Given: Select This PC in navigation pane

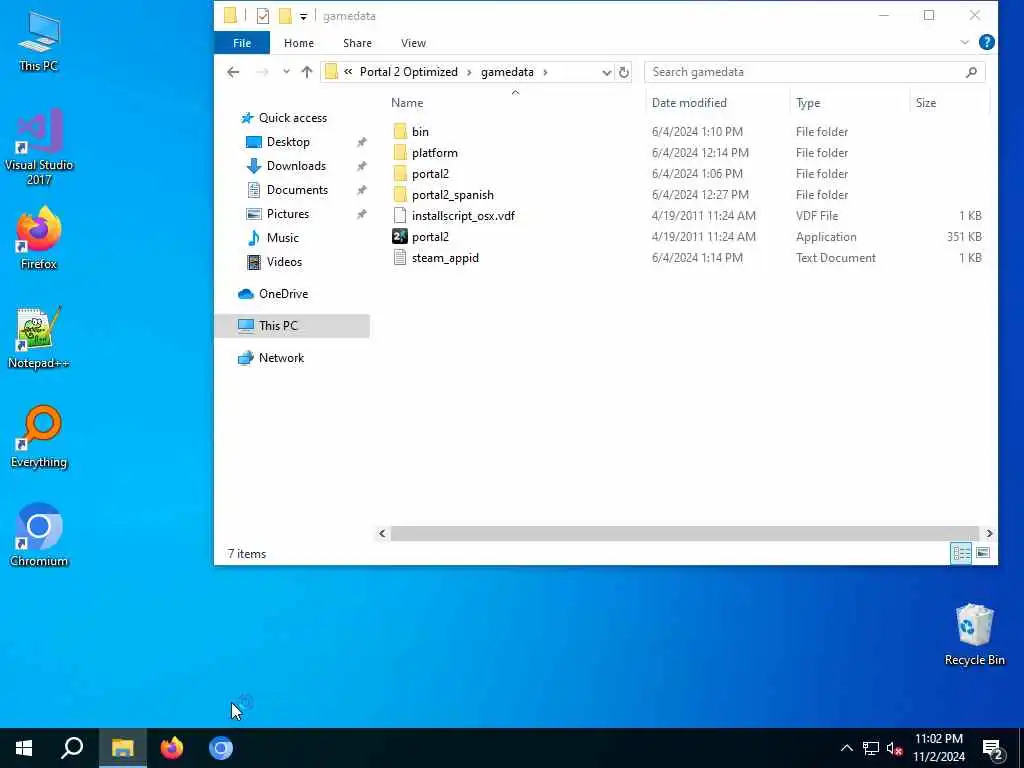Looking at the screenshot, I should 291,326.
